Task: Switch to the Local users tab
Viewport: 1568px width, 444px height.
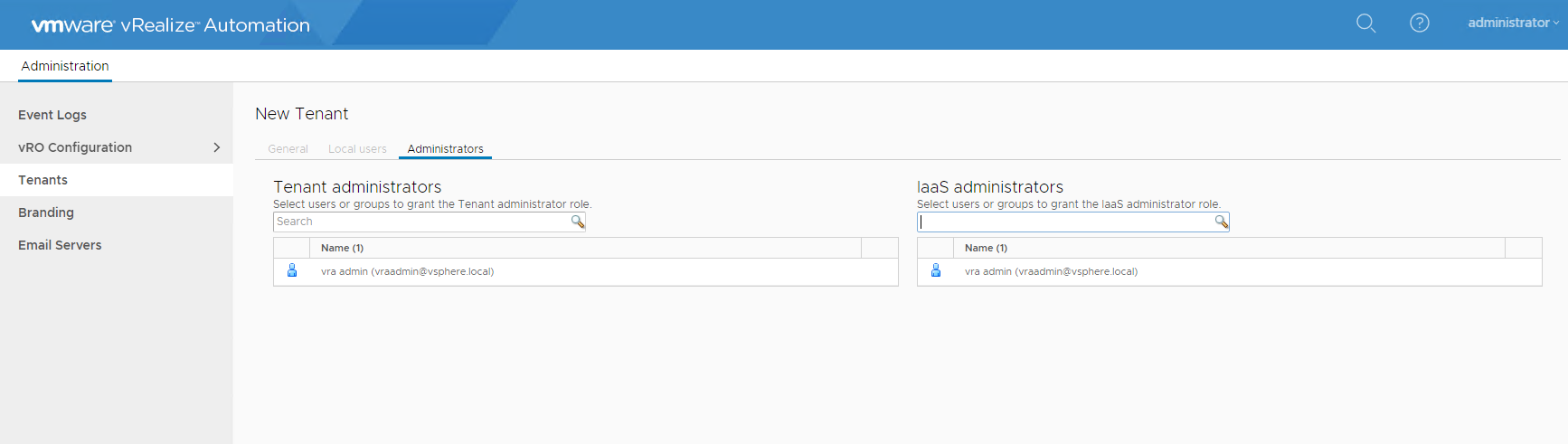Action: coord(357,149)
